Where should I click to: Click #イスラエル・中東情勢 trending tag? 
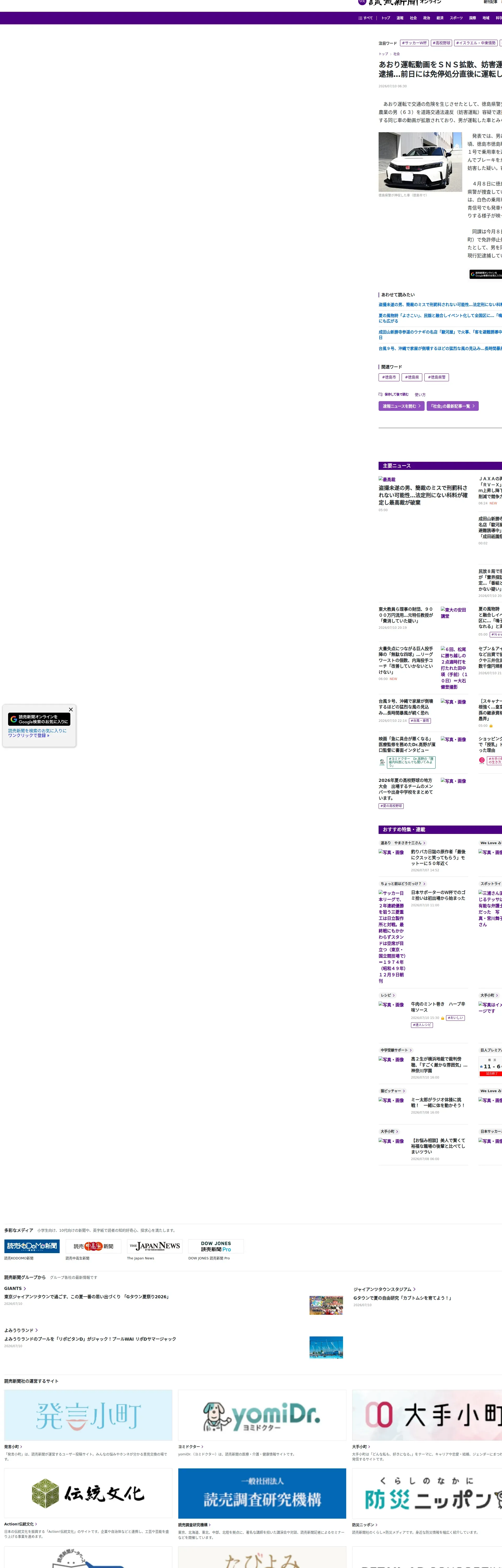point(476,43)
